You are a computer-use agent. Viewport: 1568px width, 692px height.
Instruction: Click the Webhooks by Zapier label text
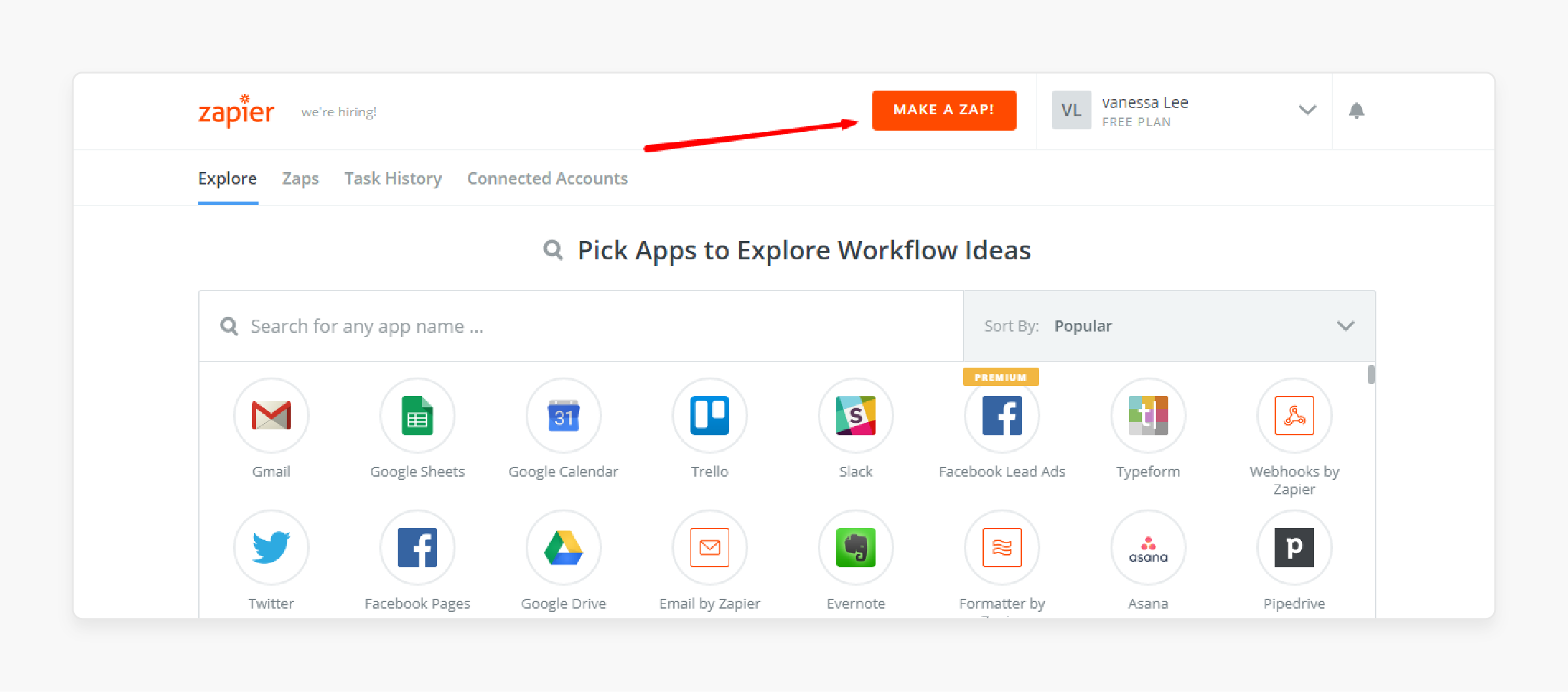pos(1294,480)
